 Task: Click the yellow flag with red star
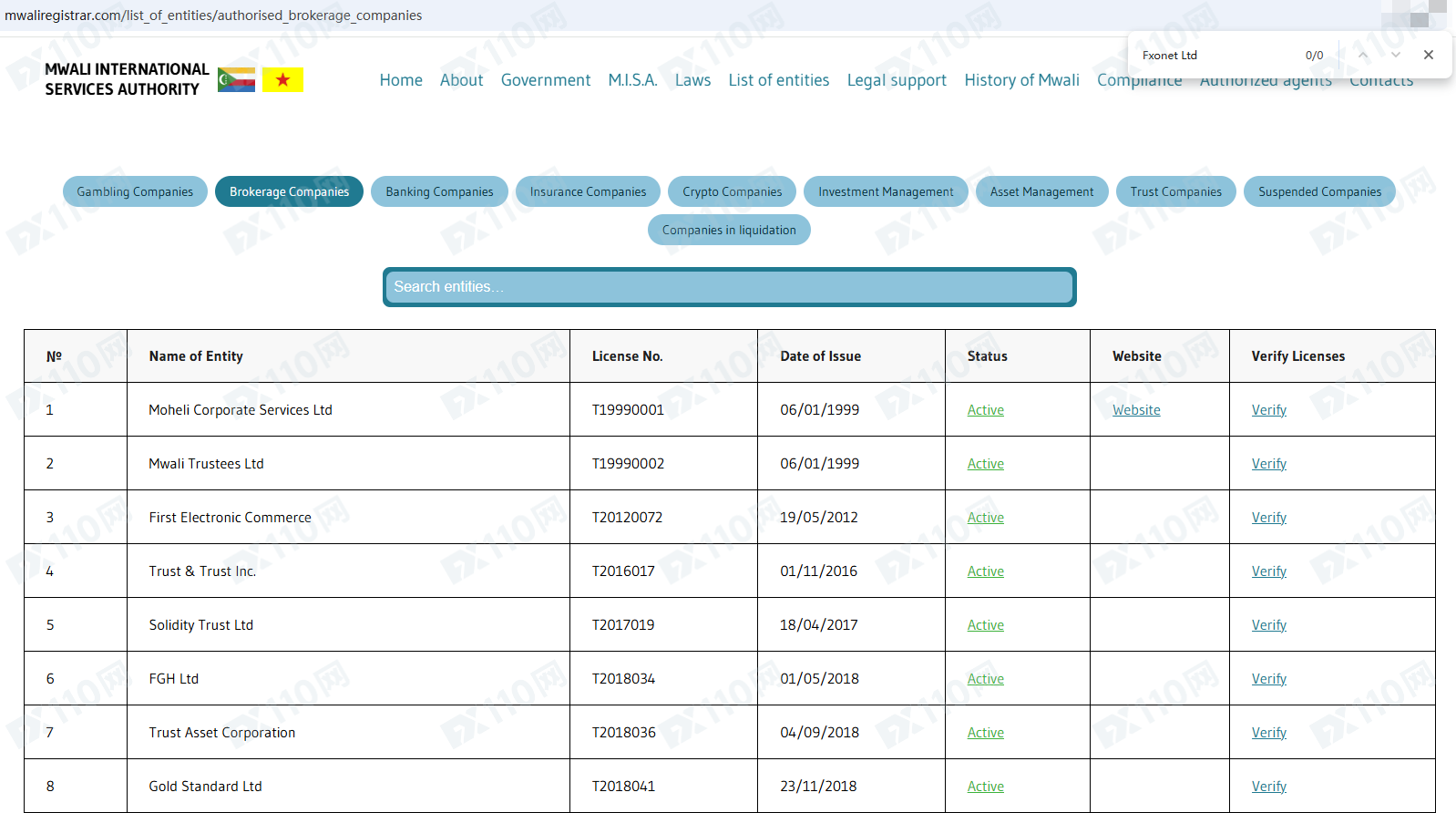[x=282, y=80]
